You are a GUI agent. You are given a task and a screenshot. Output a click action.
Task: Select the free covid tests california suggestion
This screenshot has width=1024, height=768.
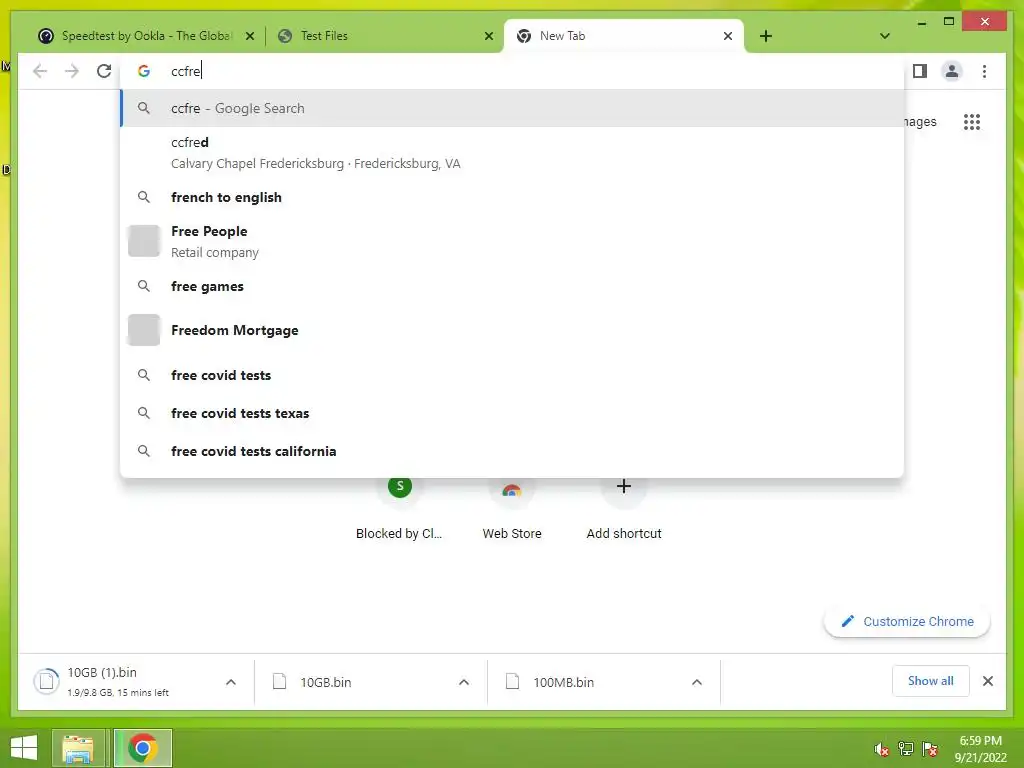pos(512,451)
